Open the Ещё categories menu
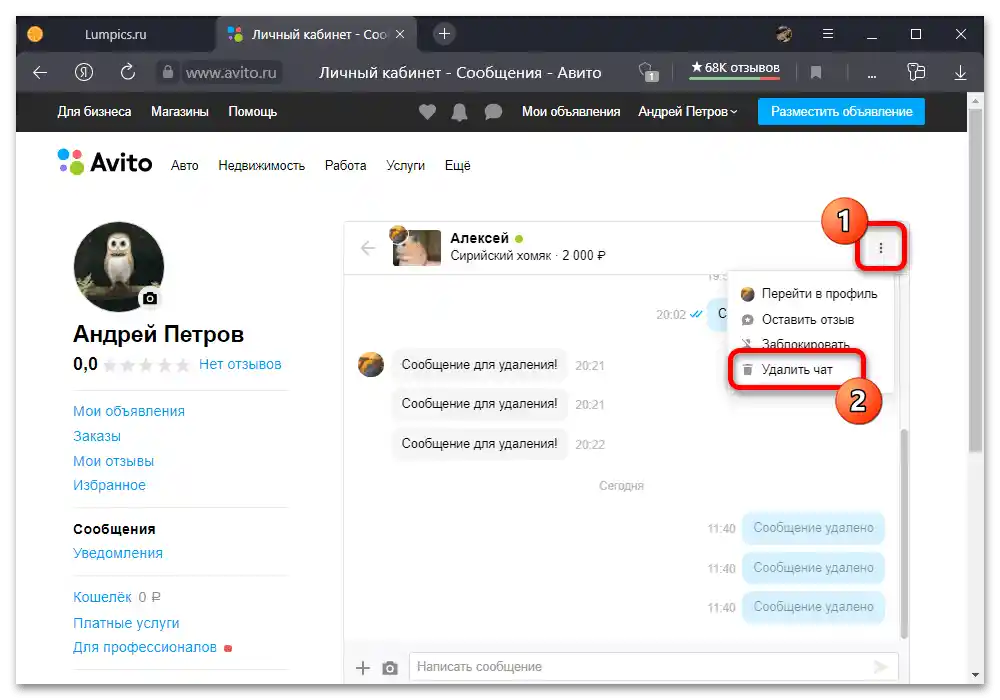 457,166
